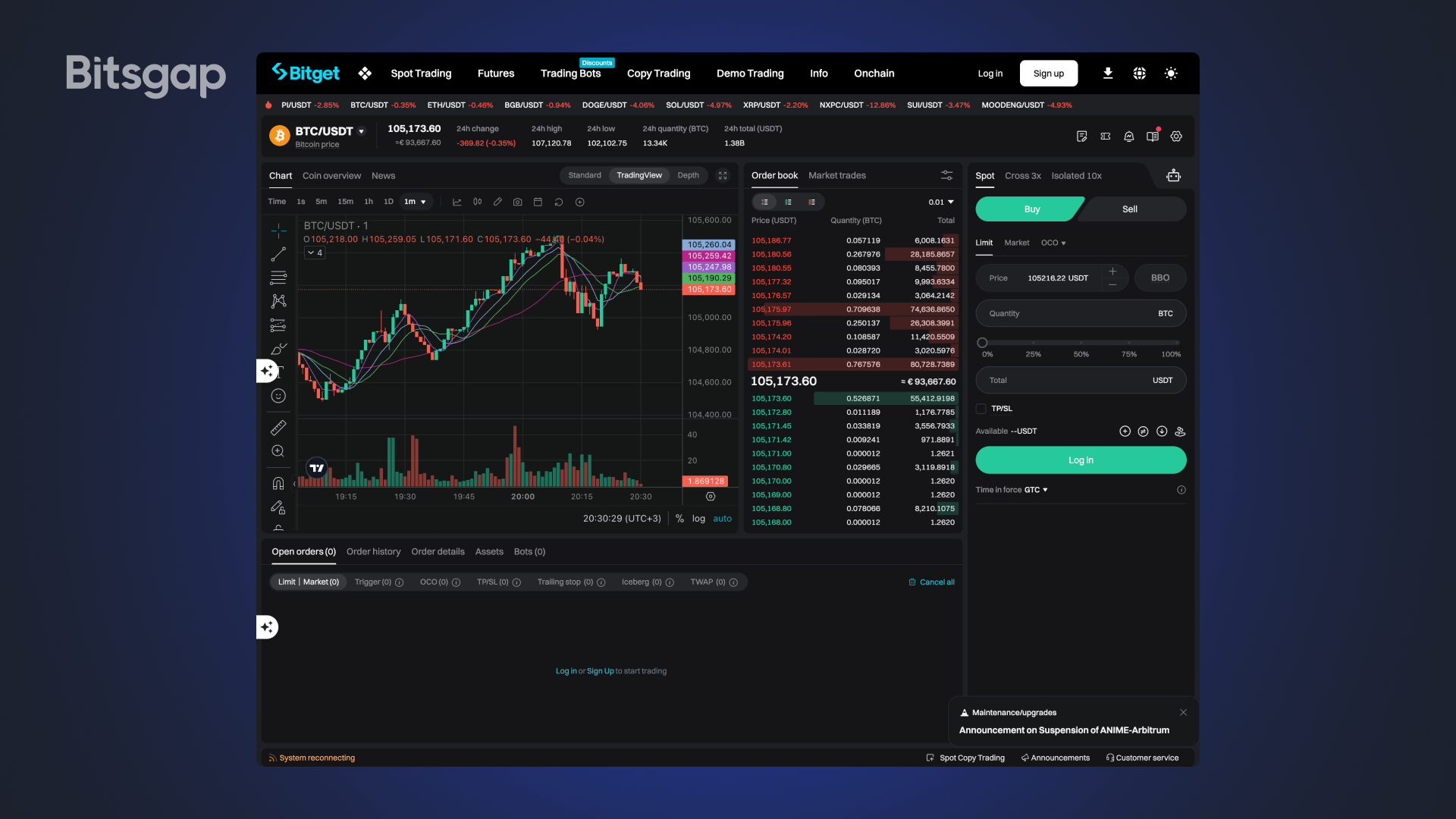The width and height of the screenshot is (1456, 819).
Task: Click the chart refresh icon
Action: pyautogui.click(x=559, y=202)
